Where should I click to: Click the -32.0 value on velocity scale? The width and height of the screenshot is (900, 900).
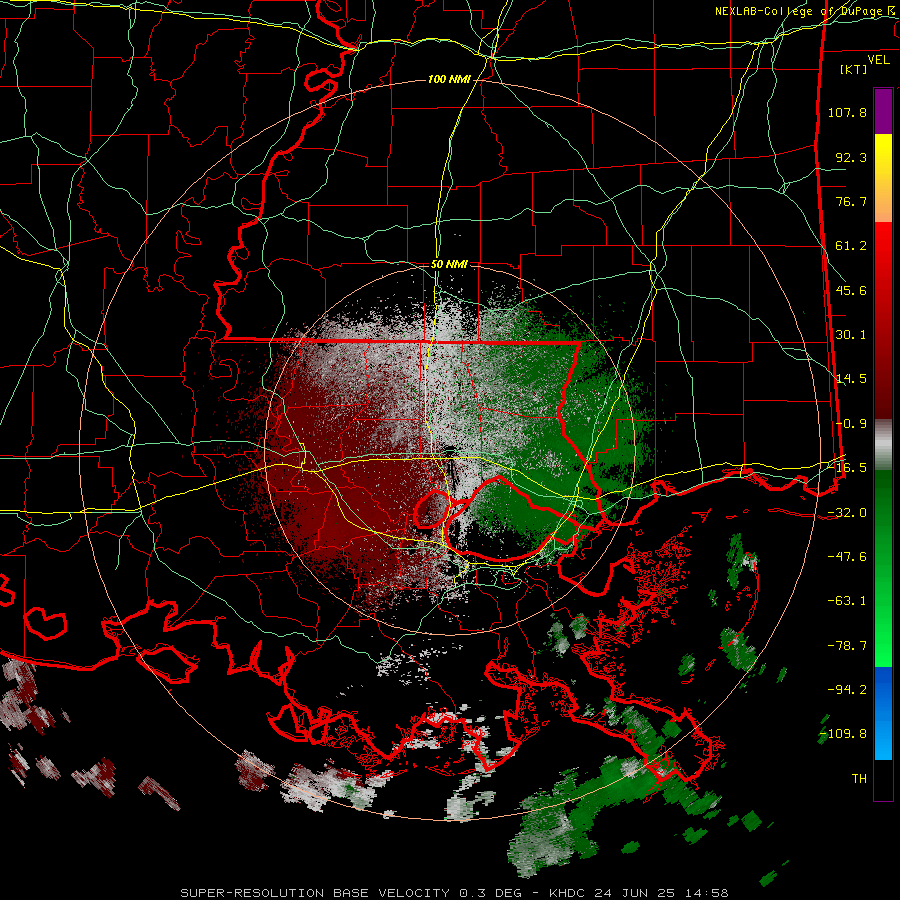click(x=847, y=513)
